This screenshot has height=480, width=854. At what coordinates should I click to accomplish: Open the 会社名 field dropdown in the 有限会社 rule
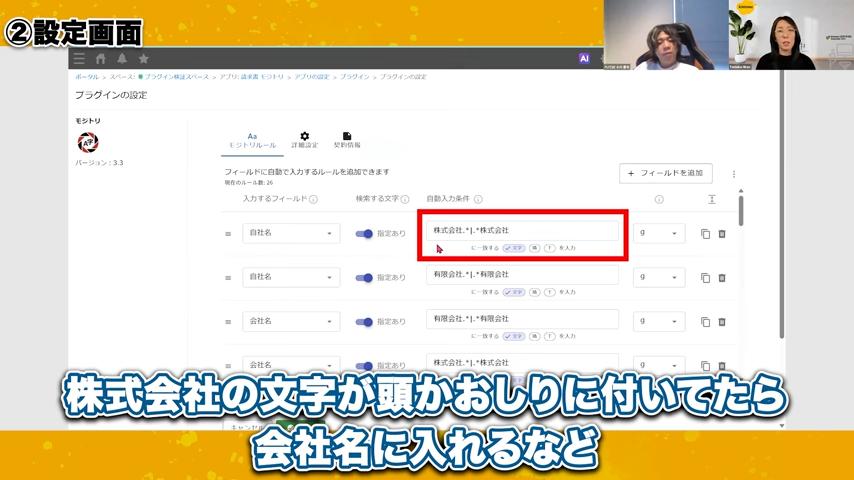click(291, 321)
